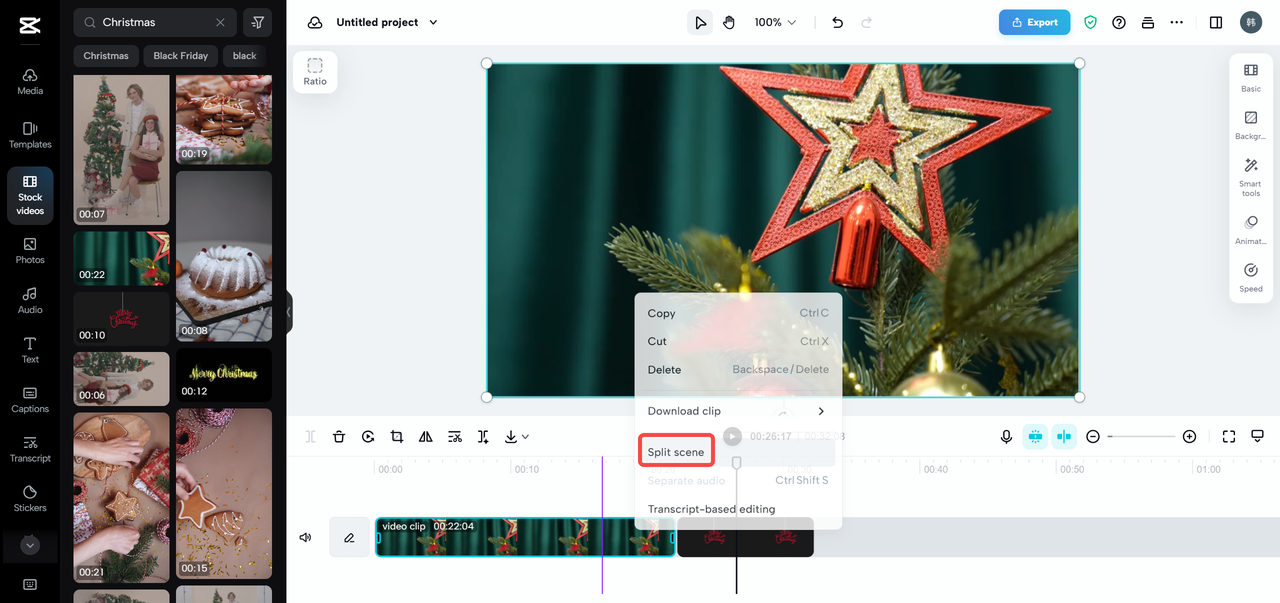
Task: Select the Black Friday search tag
Action: click(181, 56)
